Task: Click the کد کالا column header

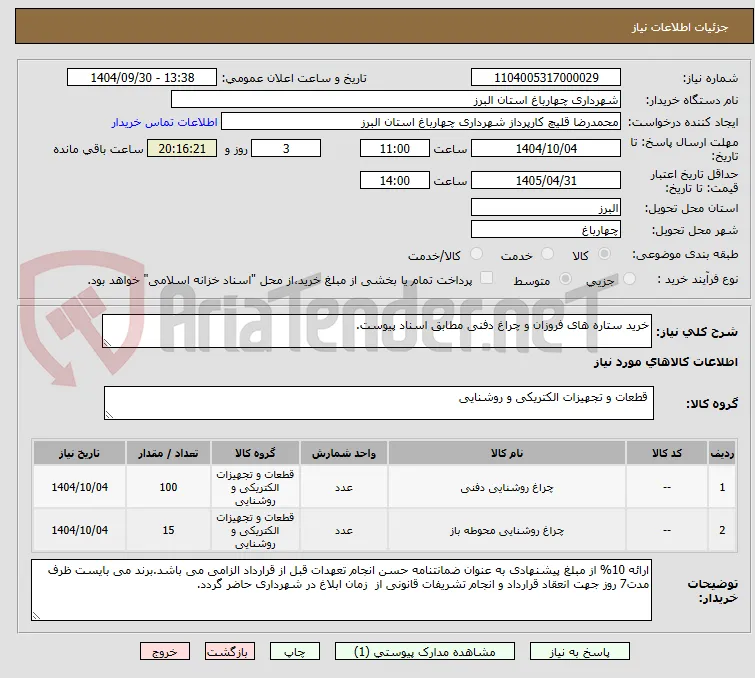Action: click(666, 453)
